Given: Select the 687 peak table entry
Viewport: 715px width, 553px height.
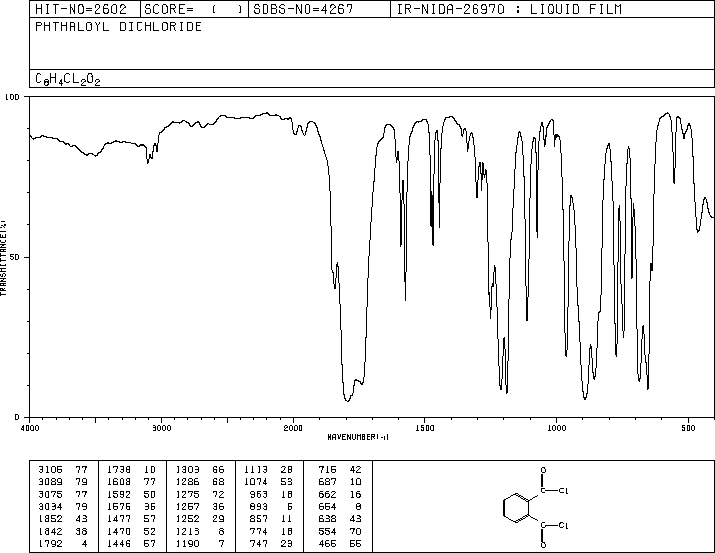Looking at the screenshot, I should pos(340,481).
